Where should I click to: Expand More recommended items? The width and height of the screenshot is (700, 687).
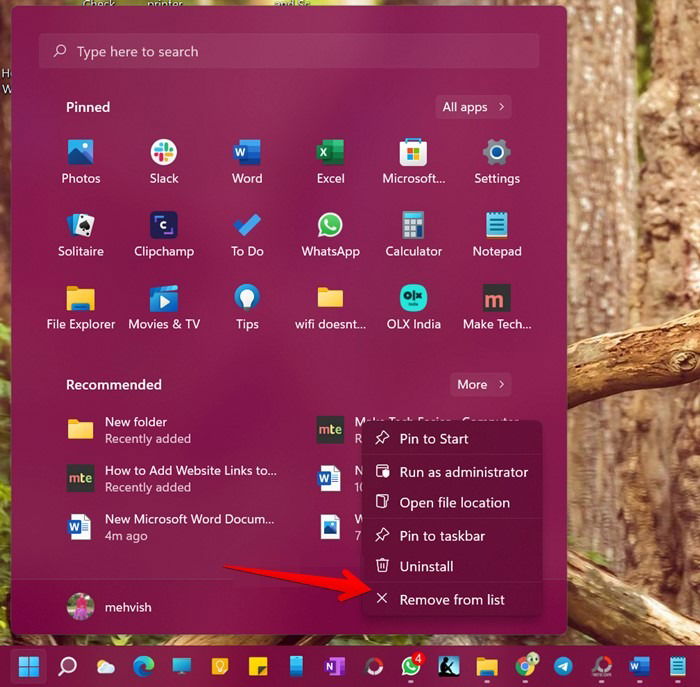click(x=480, y=384)
